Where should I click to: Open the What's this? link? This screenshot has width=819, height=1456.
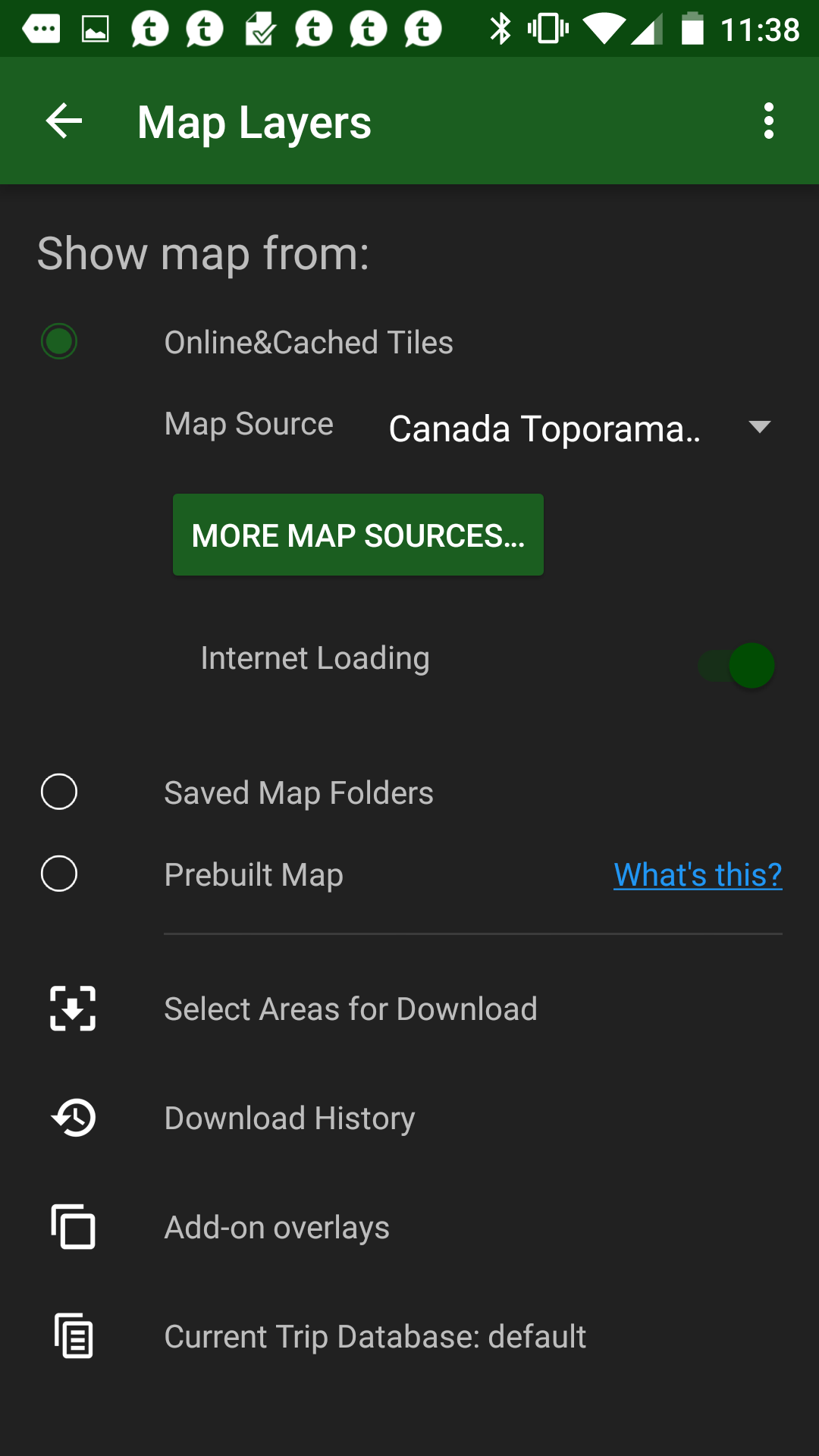(698, 874)
